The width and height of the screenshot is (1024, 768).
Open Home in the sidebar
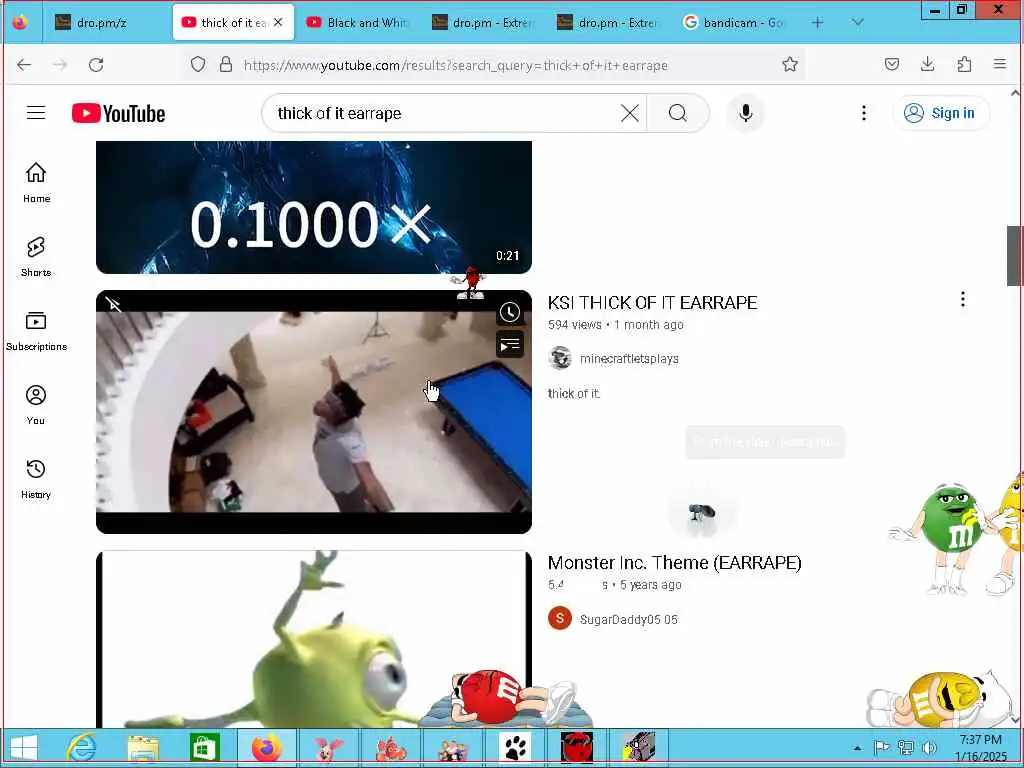pyautogui.click(x=36, y=183)
